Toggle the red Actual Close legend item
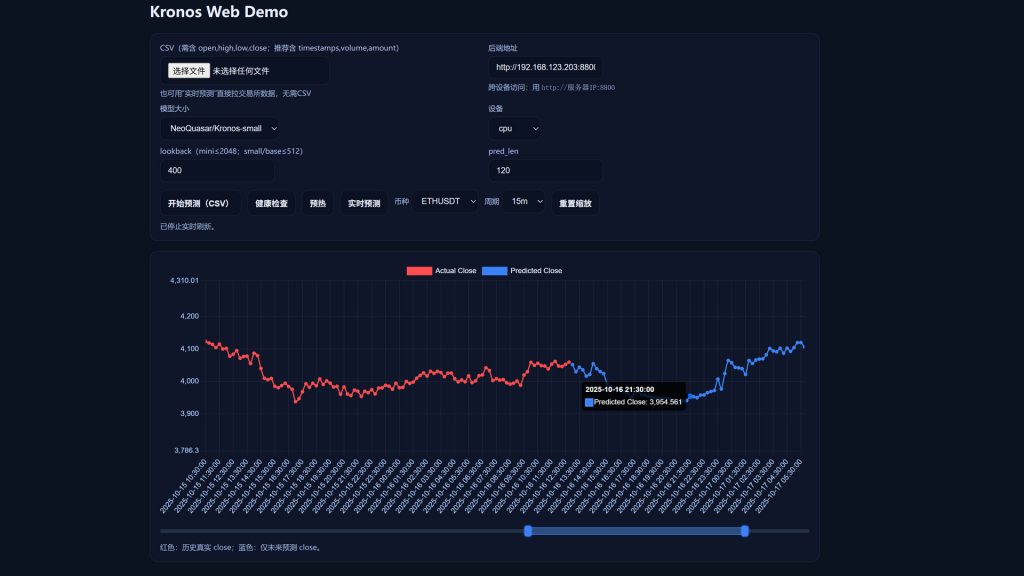 pos(441,271)
